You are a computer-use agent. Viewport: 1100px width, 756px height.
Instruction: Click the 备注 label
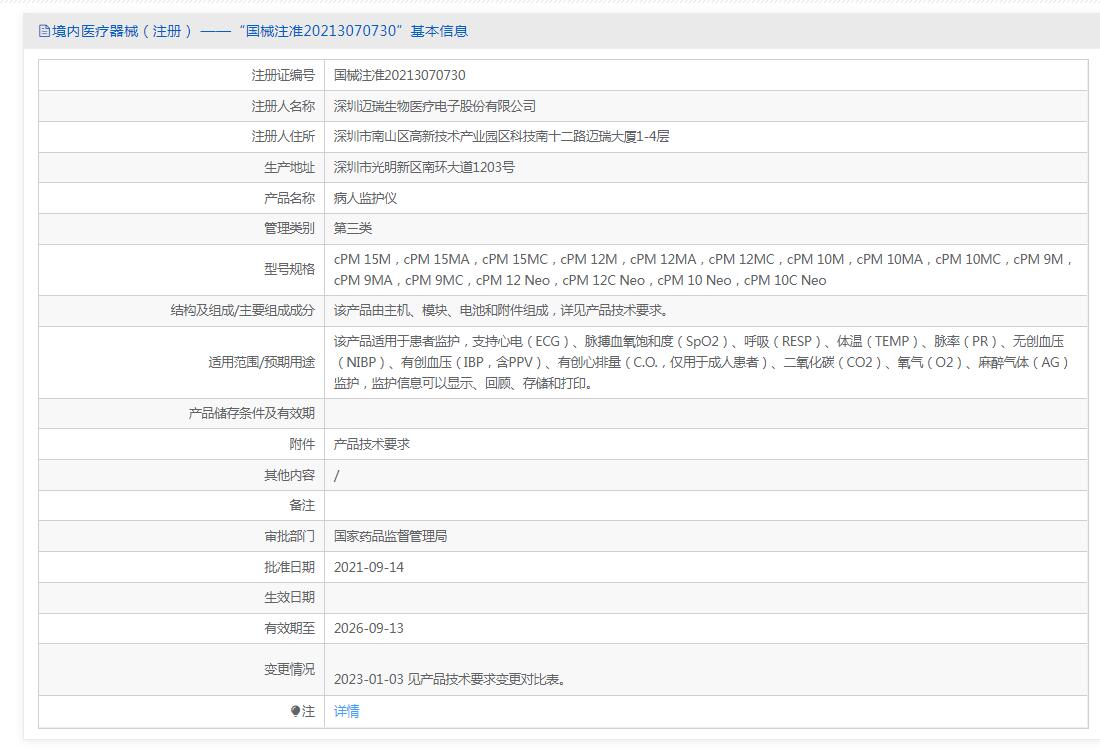point(302,505)
